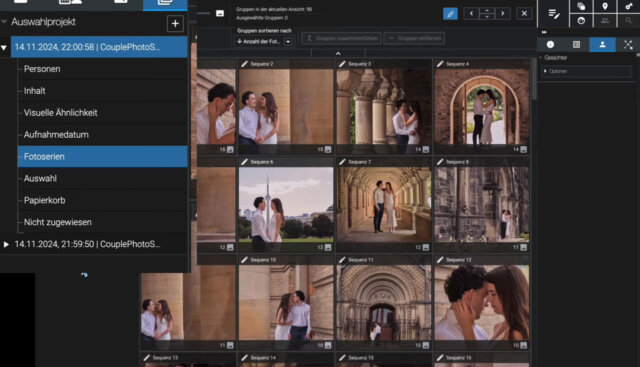The width and height of the screenshot is (640, 367).
Task: Select the person faces tab
Action: (x=602, y=44)
